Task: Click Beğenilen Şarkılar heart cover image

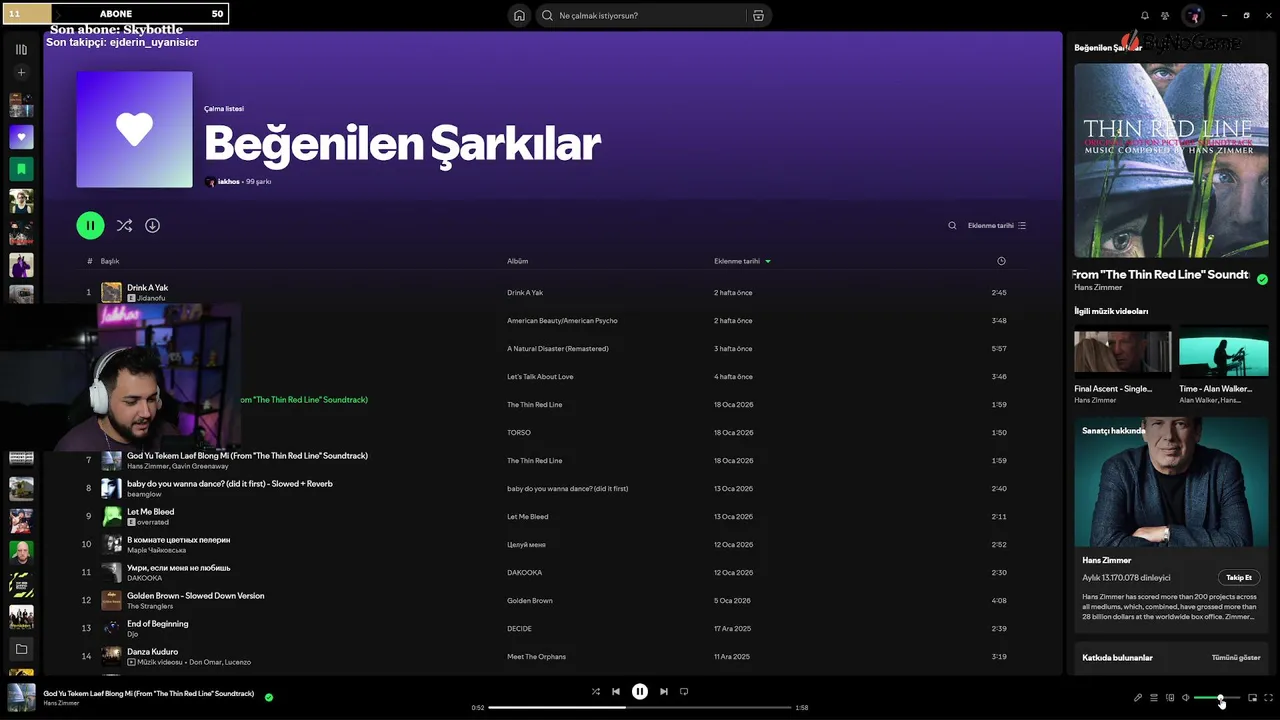Action: (x=134, y=129)
